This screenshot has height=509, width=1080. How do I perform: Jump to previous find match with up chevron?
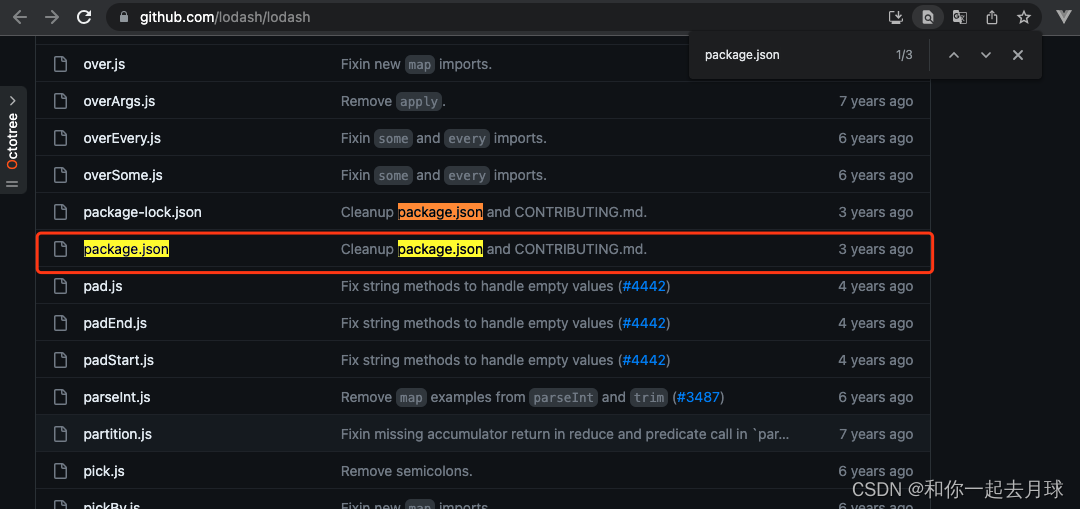[x=954, y=55]
